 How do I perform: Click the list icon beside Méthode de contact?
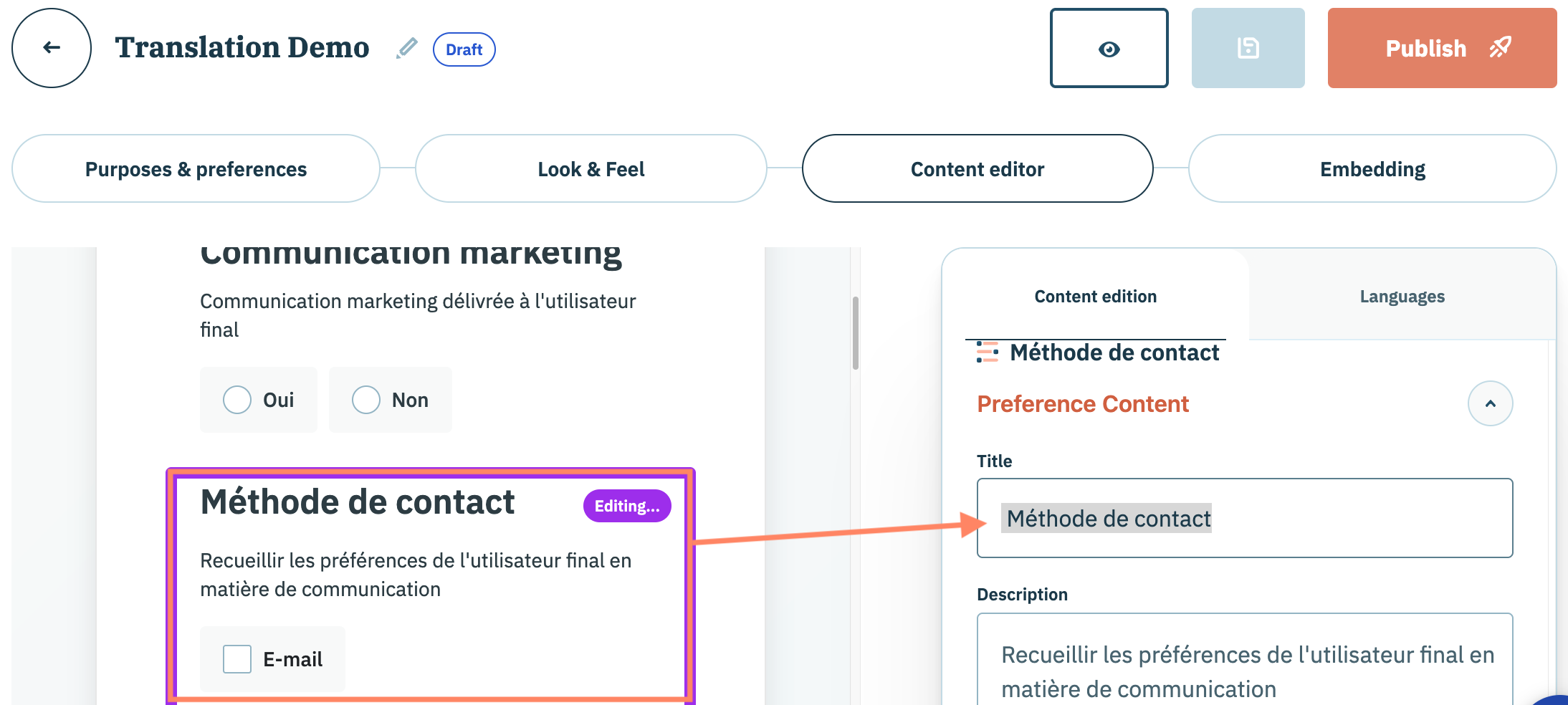tap(988, 352)
